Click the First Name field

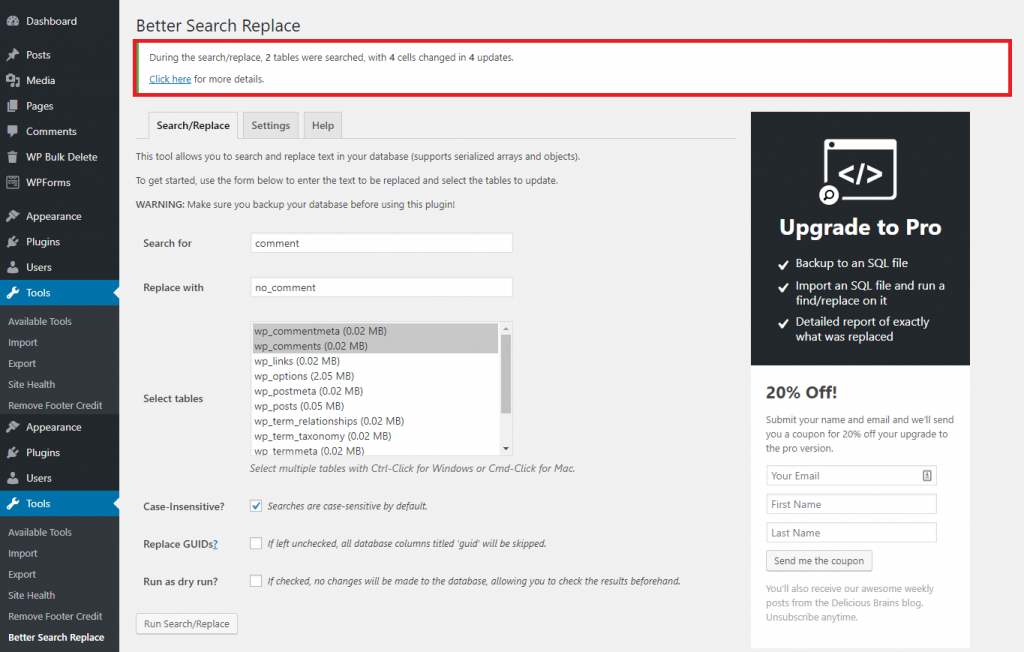(851, 504)
